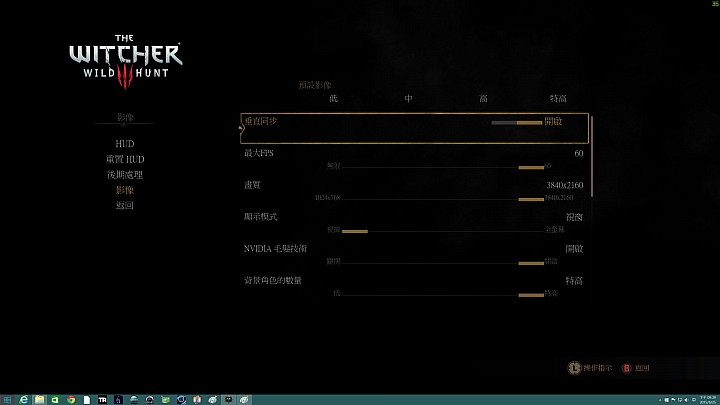Screen dimensions: 720x405
Task: Open the HUD settings menu entry
Action: click(124, 144)
